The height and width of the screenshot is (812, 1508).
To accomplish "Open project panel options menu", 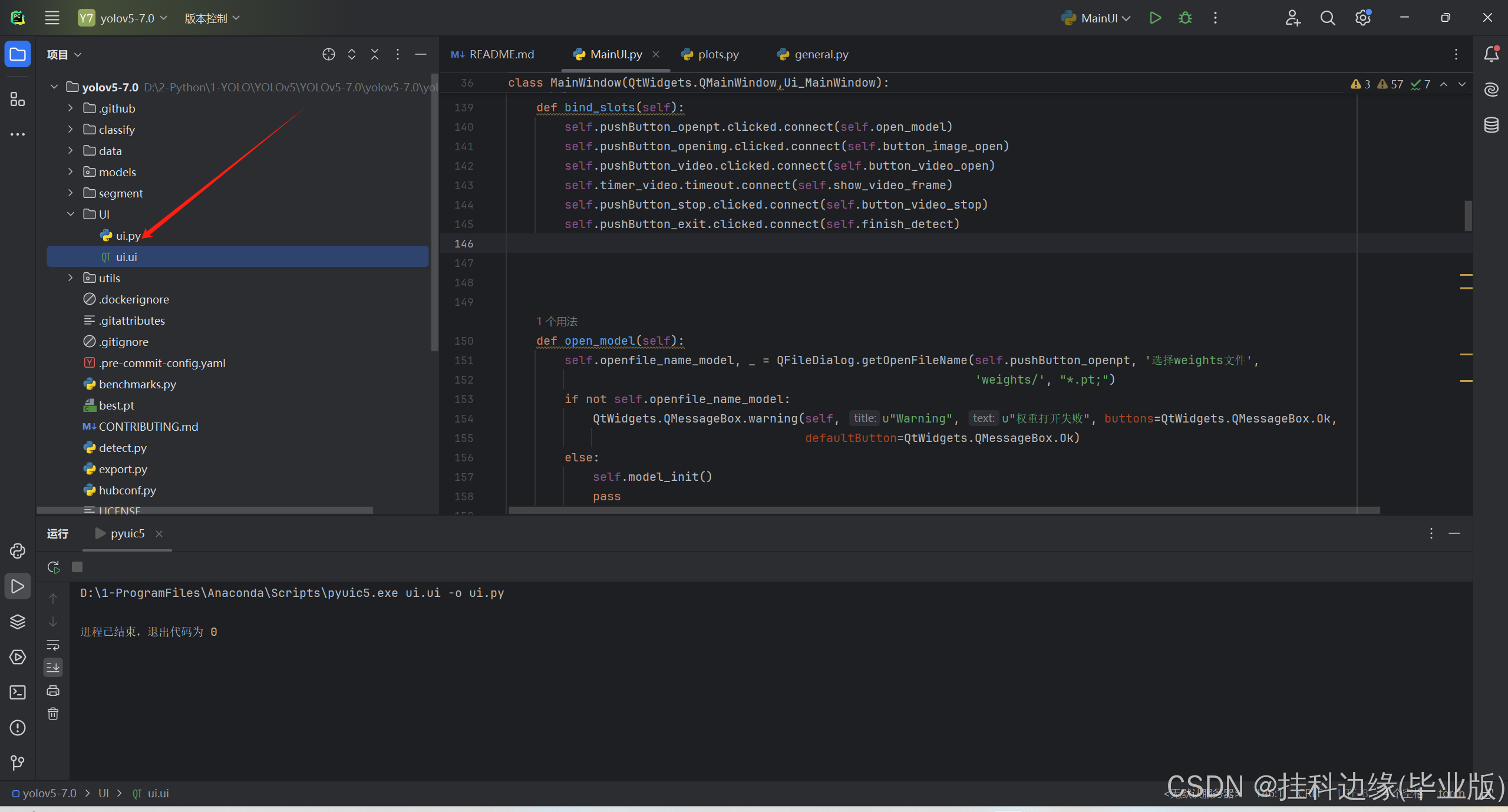I will 398,54.
